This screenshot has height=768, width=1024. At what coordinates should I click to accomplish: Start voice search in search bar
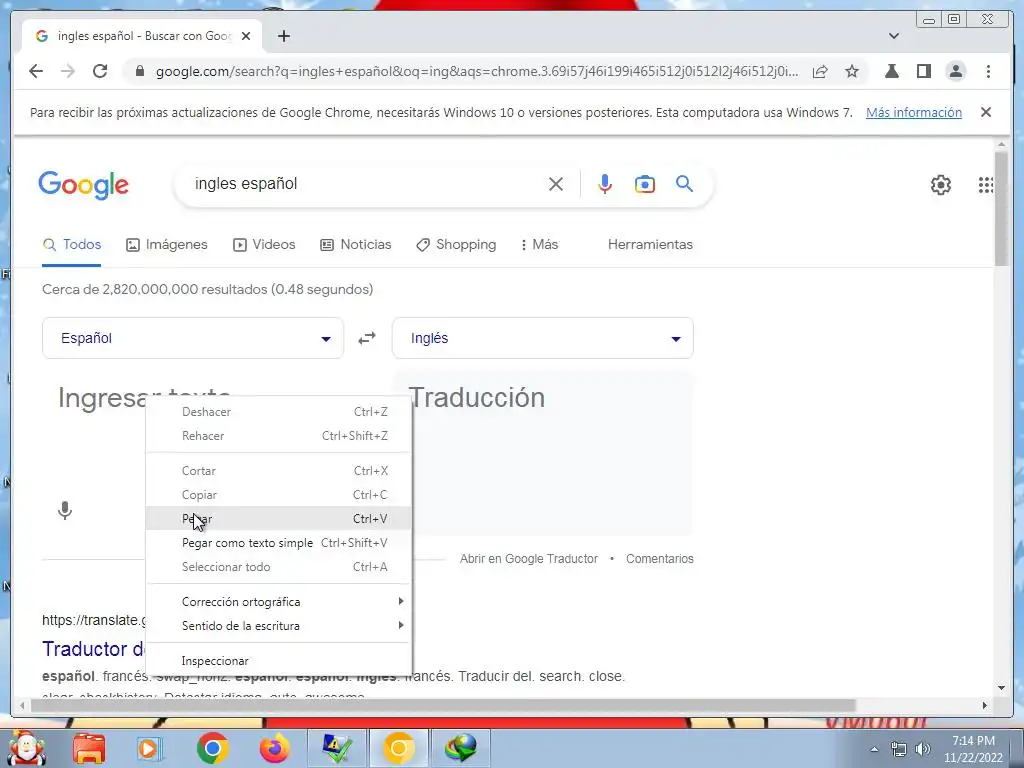[x=605, y=184]
